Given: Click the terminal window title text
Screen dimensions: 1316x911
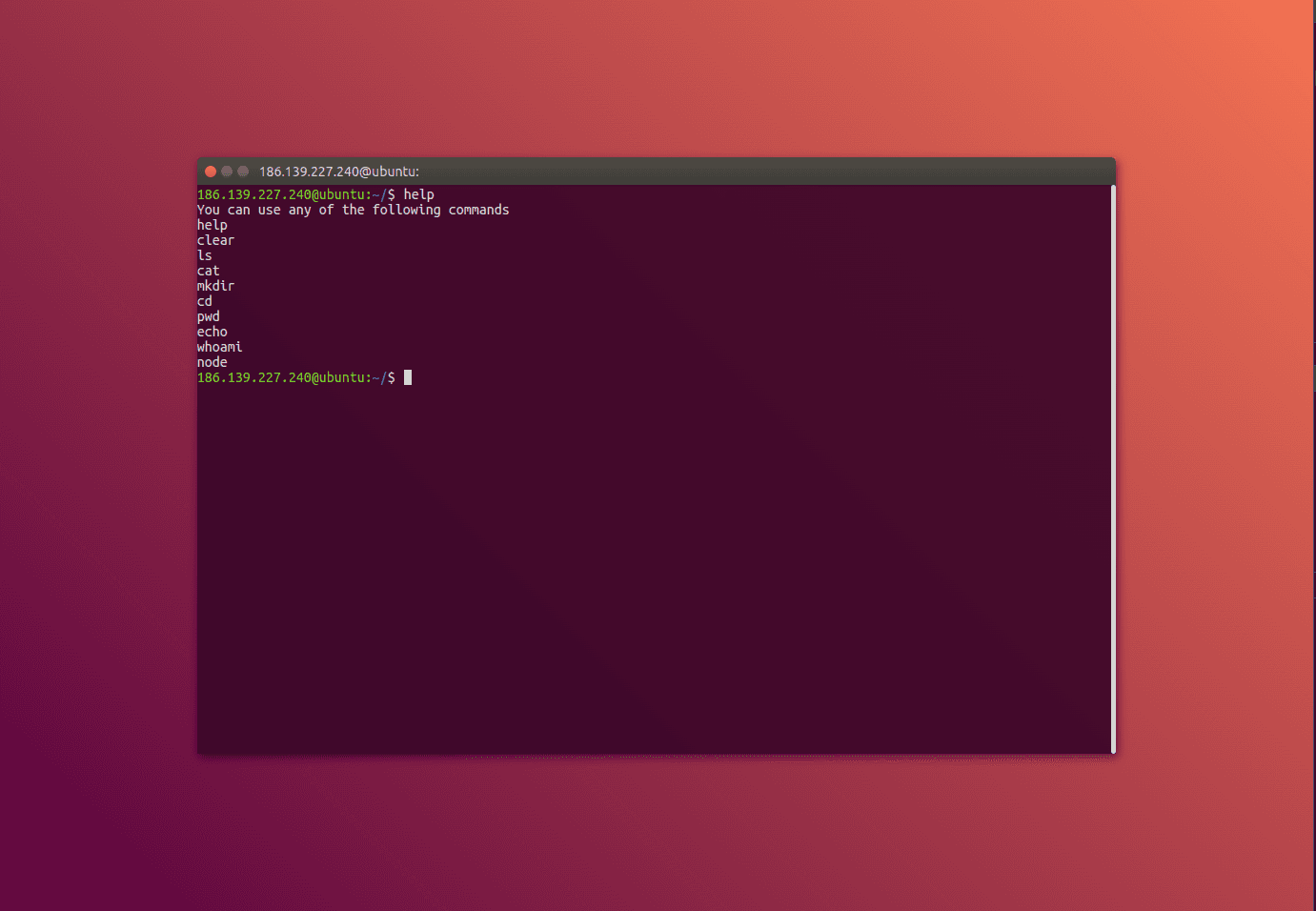Looking at the screenshot, I should pyautogui.click(x=338, y=172).
